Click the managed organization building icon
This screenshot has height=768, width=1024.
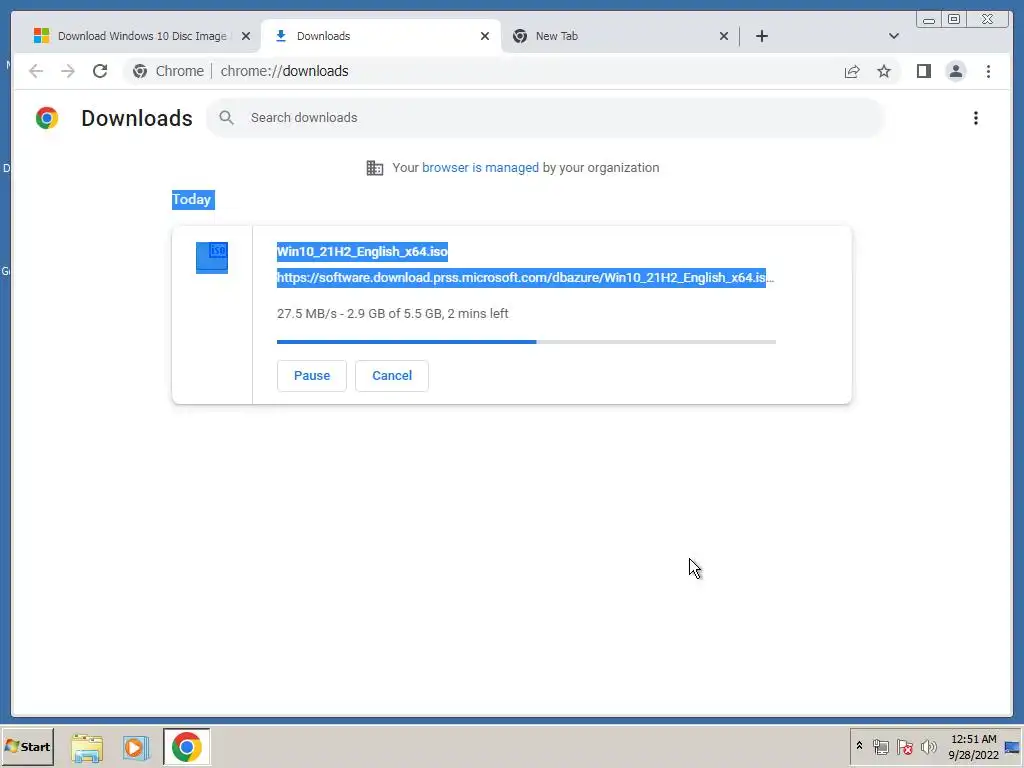[x=375, y=168]
